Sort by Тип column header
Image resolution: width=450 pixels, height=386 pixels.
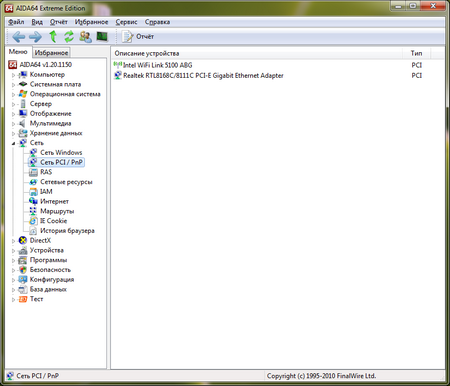pyautogui.click(x=416, y=53)
